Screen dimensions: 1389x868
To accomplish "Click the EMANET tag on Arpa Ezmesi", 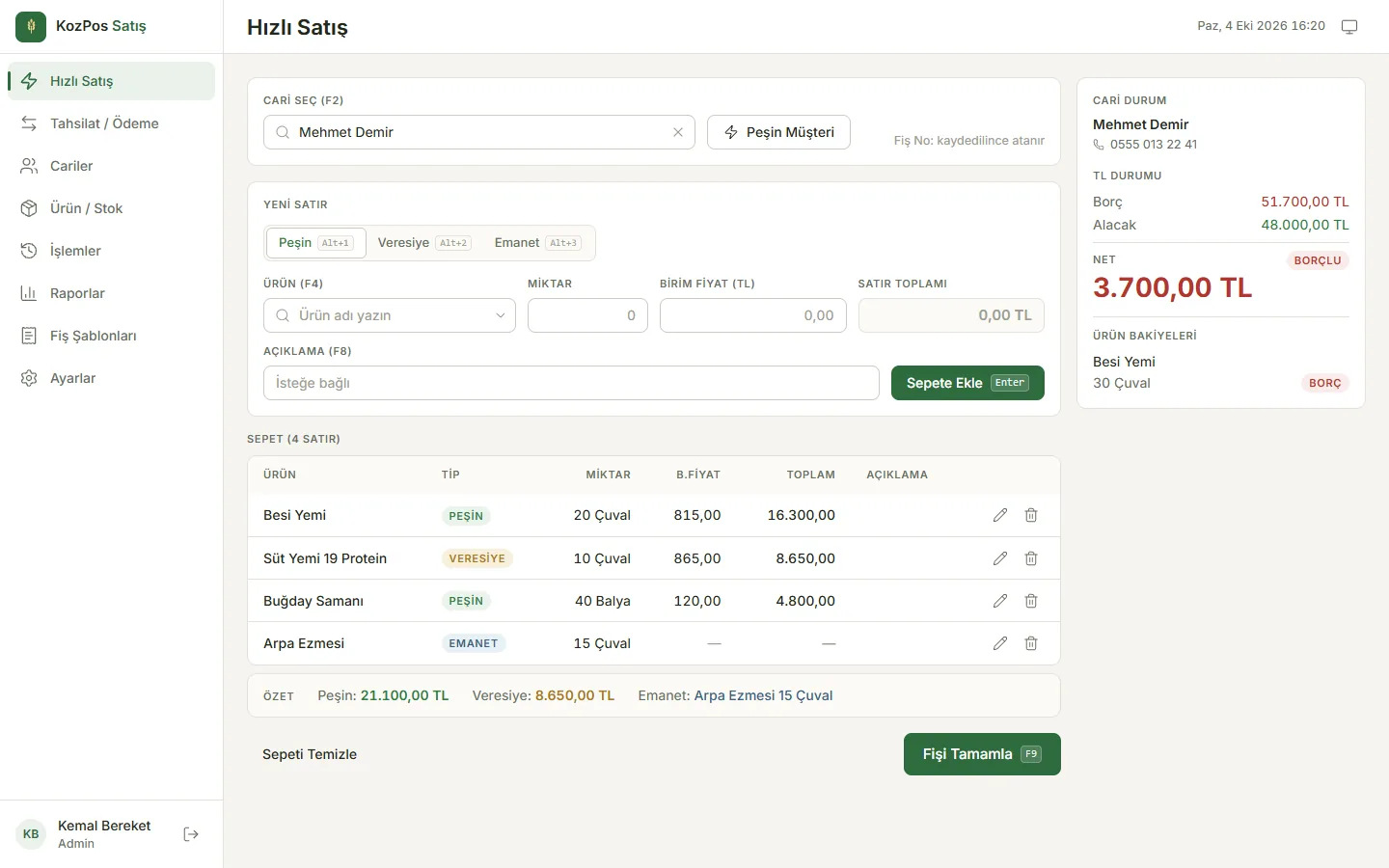I will coord(474,643).
